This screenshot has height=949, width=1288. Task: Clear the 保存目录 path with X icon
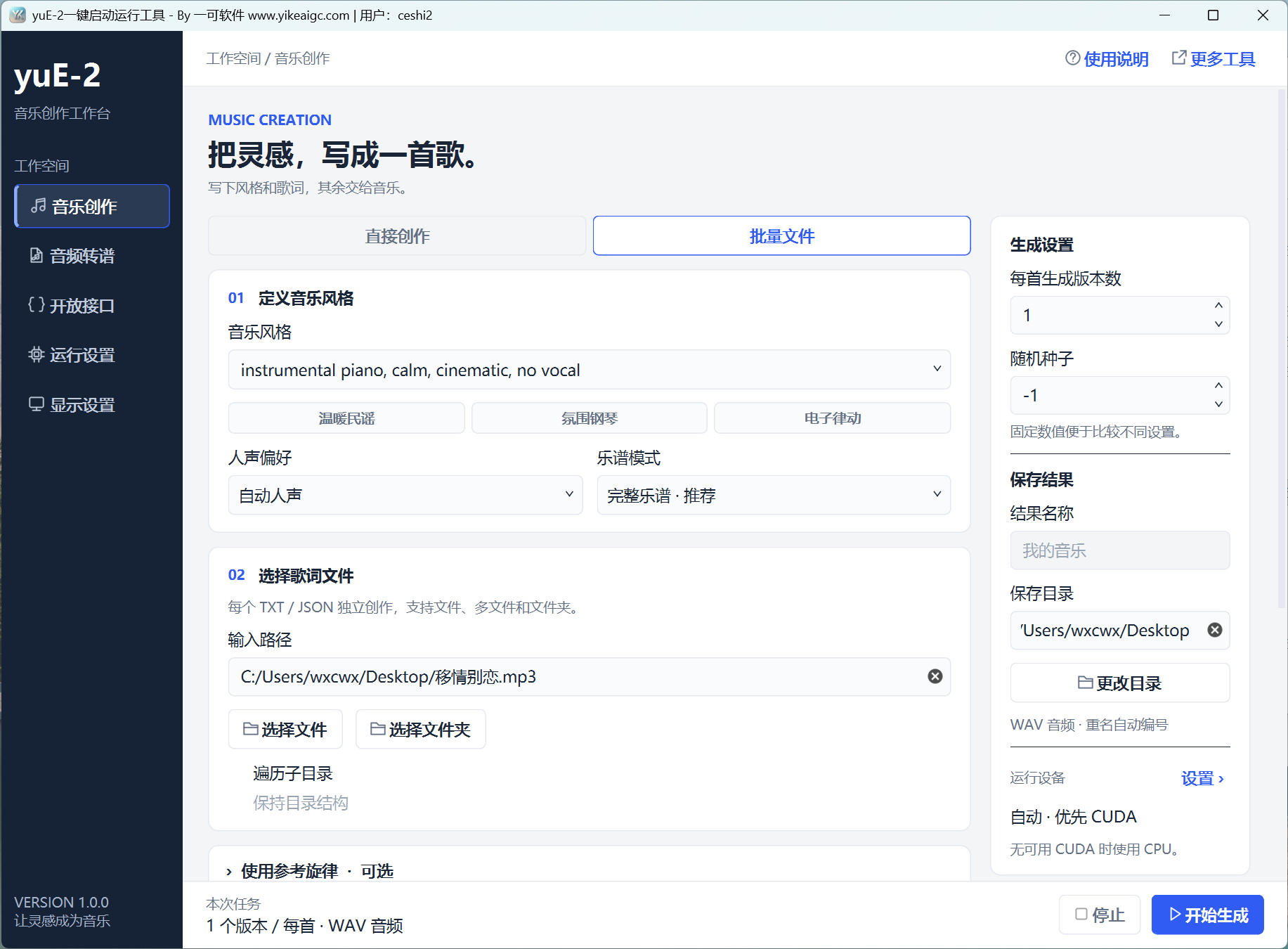pyautogui.click(x=1214, y=630)
